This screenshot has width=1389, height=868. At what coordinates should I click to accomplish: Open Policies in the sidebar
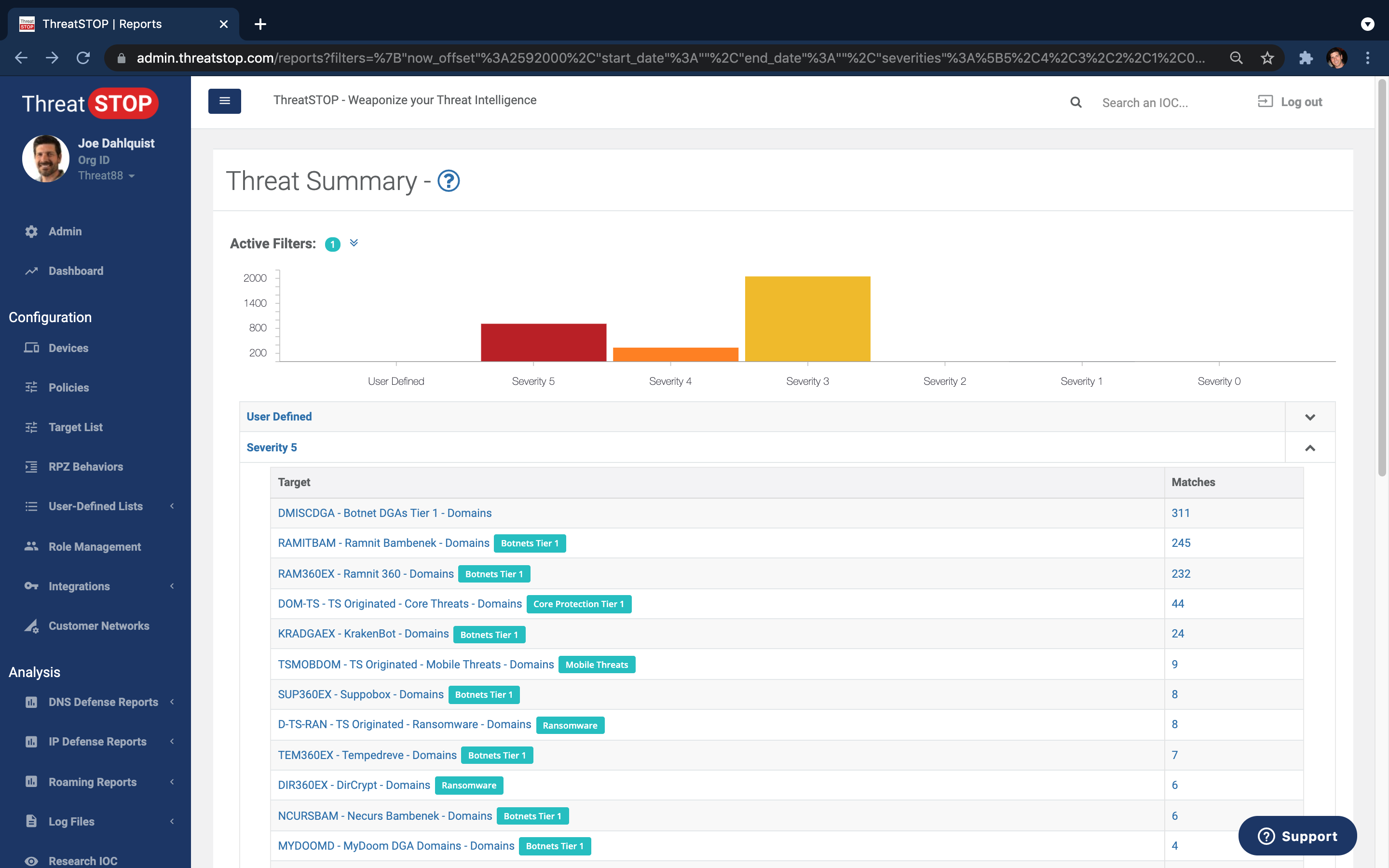[x=69, y=388]
